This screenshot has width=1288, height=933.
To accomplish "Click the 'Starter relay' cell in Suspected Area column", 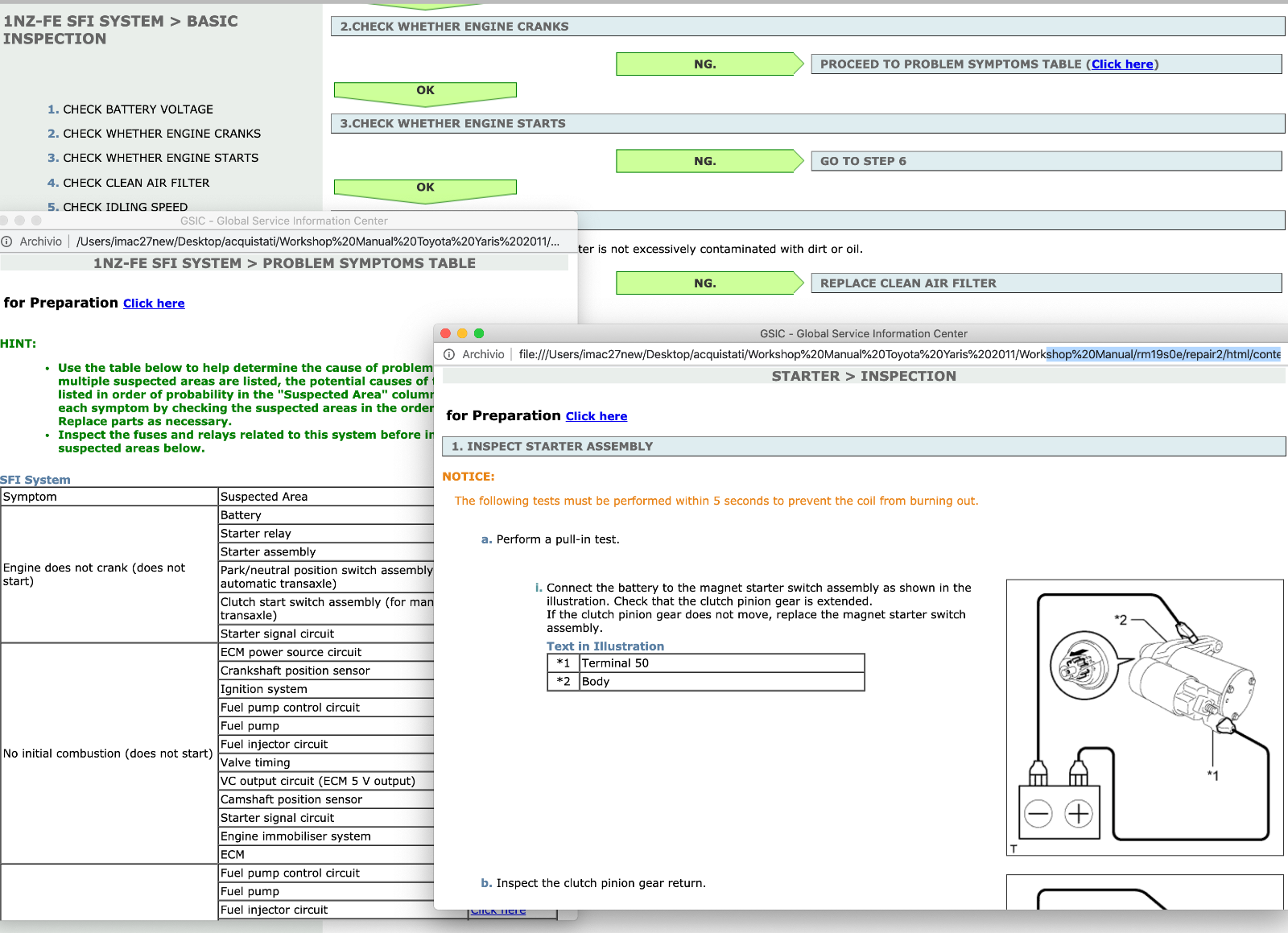I will 256,534.
